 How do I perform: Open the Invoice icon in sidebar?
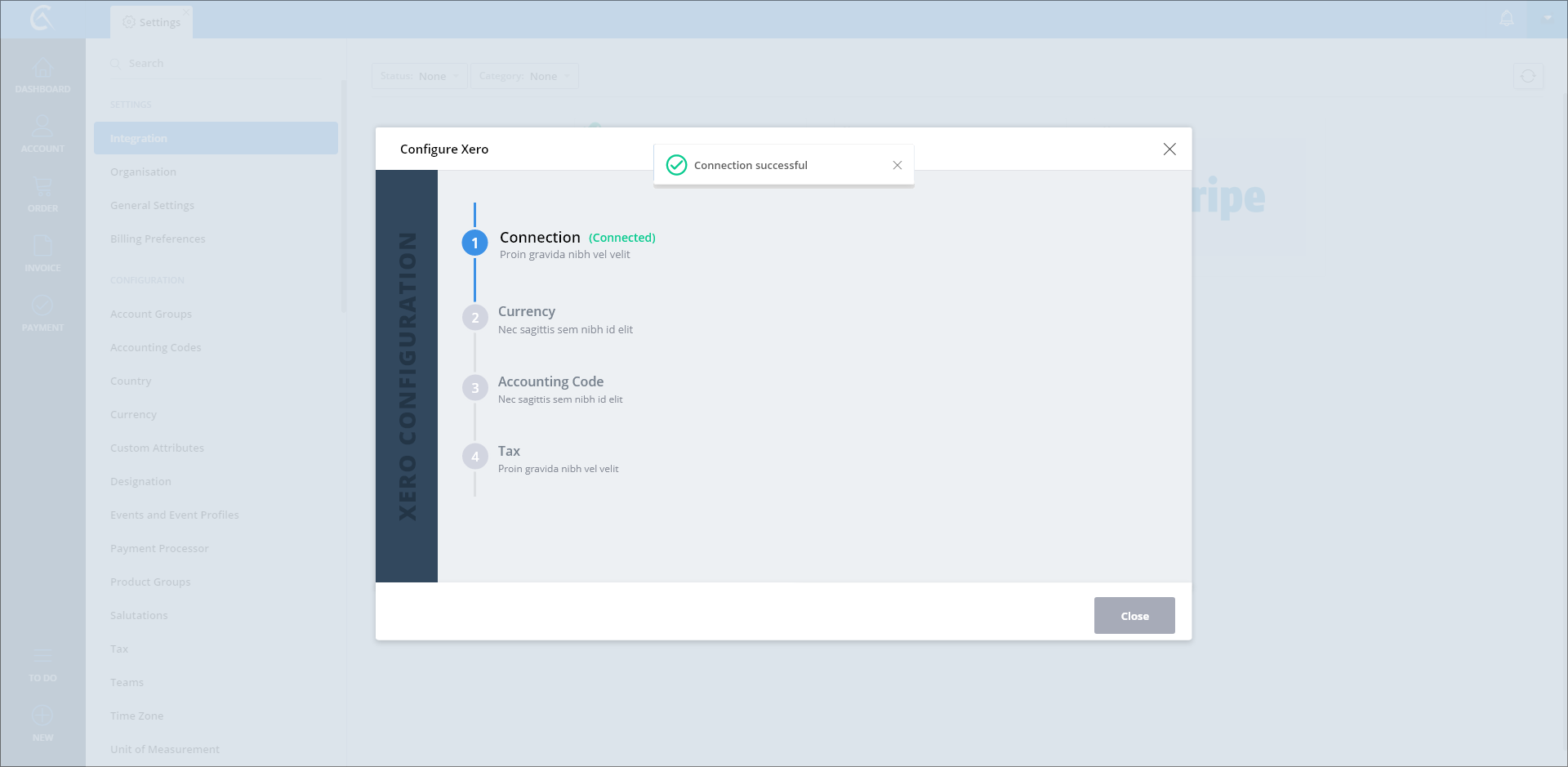(42, 247)
